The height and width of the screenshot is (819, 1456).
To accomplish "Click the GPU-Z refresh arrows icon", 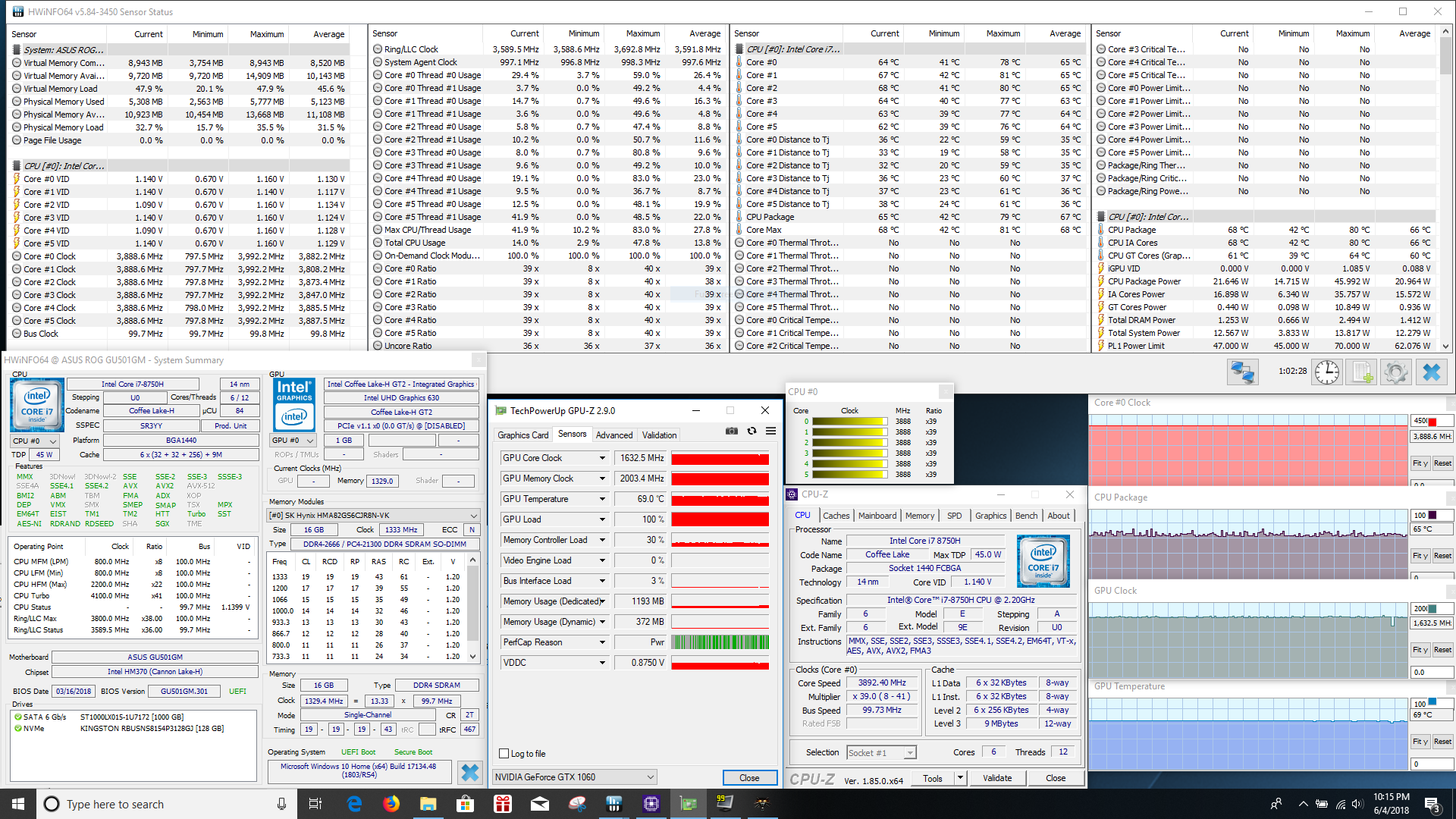I will [x=752, y=431].
